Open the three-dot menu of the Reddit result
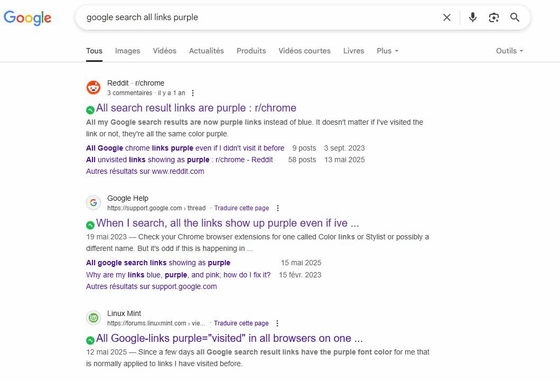The height and width of the screenshot is (382, 560). 193,93
